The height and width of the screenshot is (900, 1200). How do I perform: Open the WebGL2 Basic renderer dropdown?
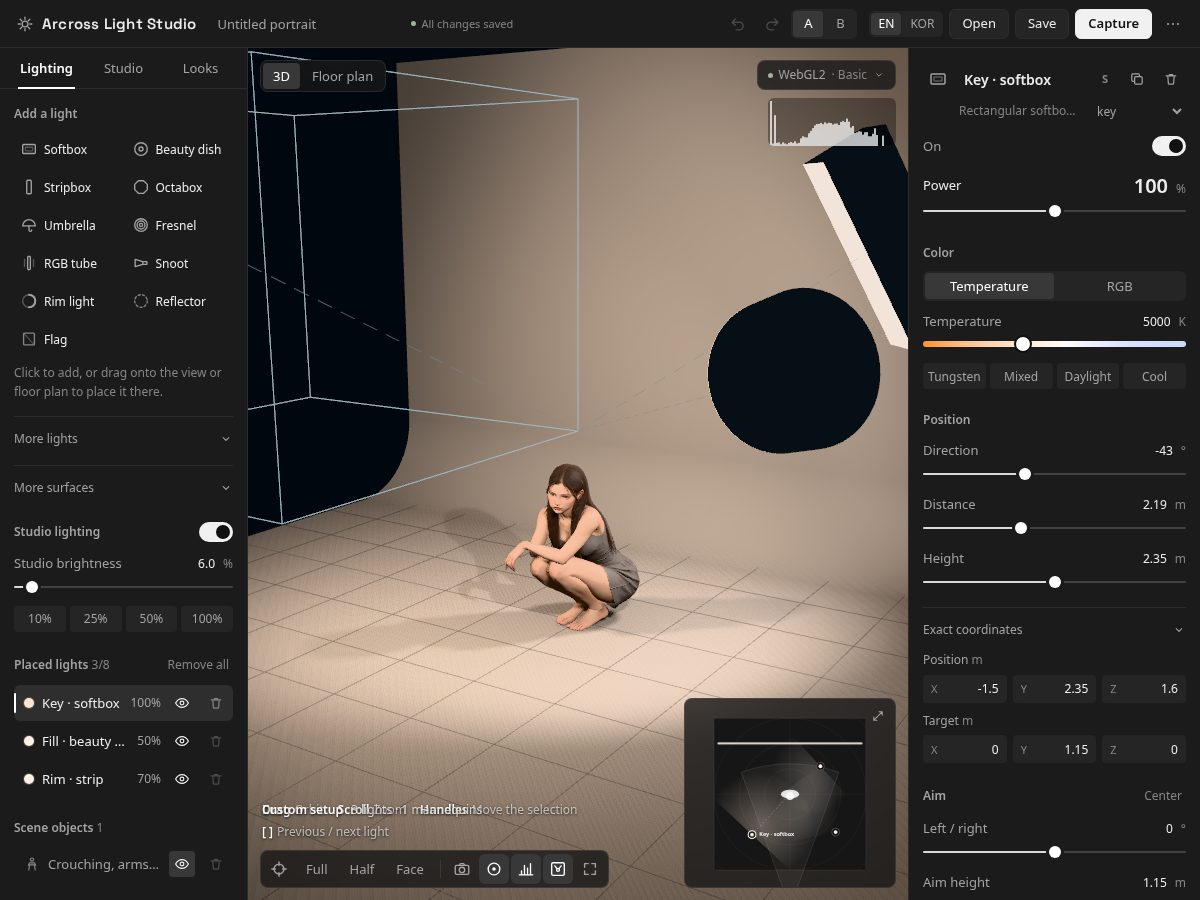(826, 75)
